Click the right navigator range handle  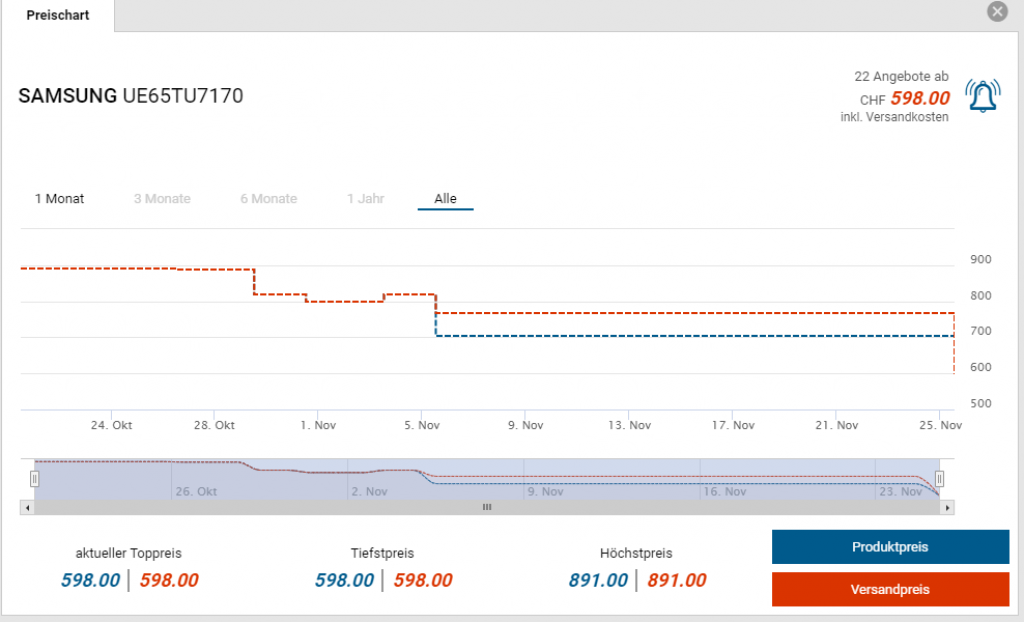939,479
